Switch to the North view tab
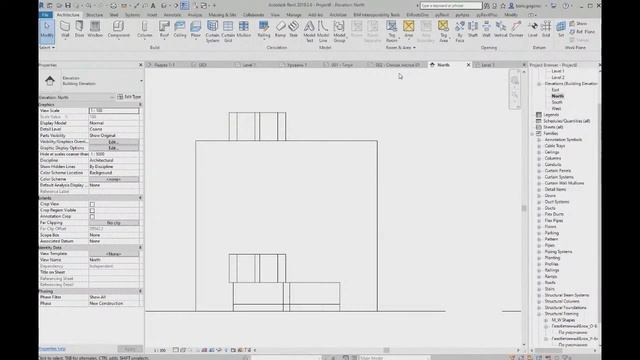Screen dimensions: 640x360 pos(443,65)
